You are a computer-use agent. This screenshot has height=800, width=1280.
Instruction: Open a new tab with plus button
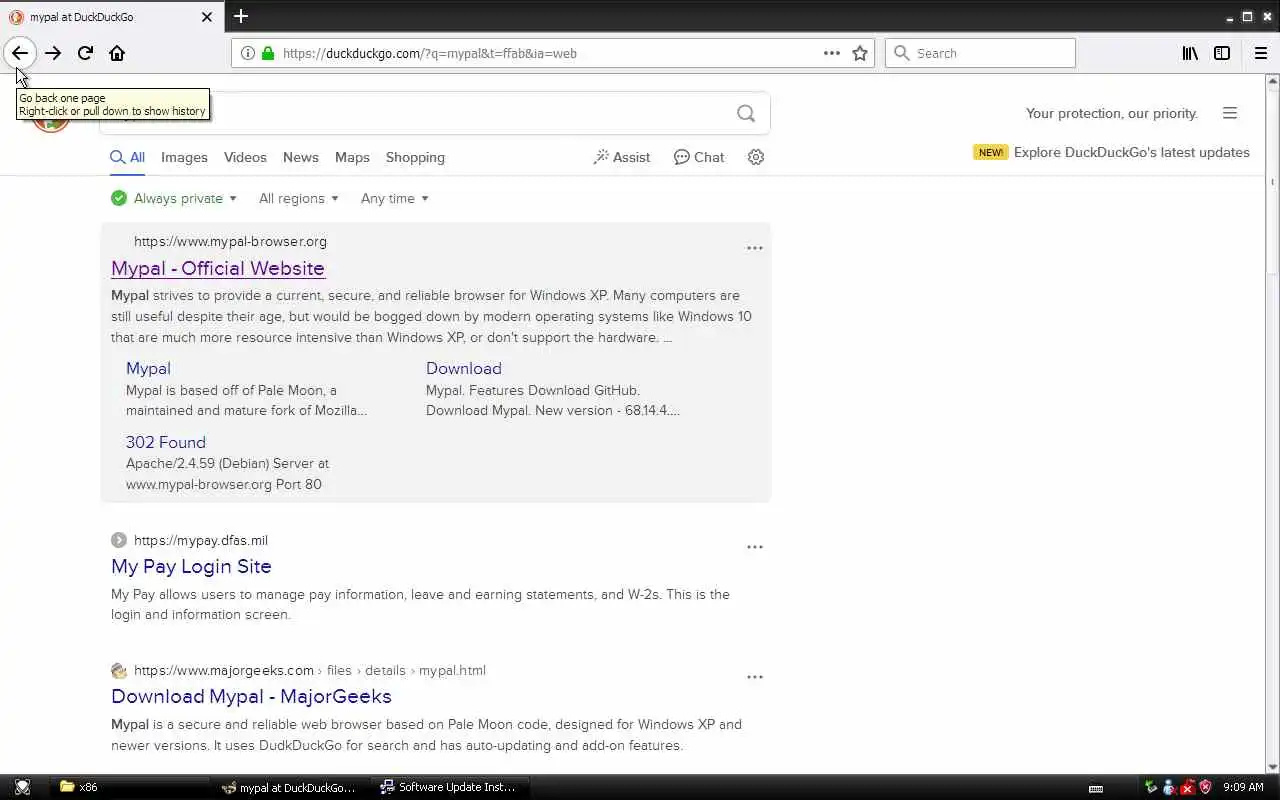pos(241,16)
